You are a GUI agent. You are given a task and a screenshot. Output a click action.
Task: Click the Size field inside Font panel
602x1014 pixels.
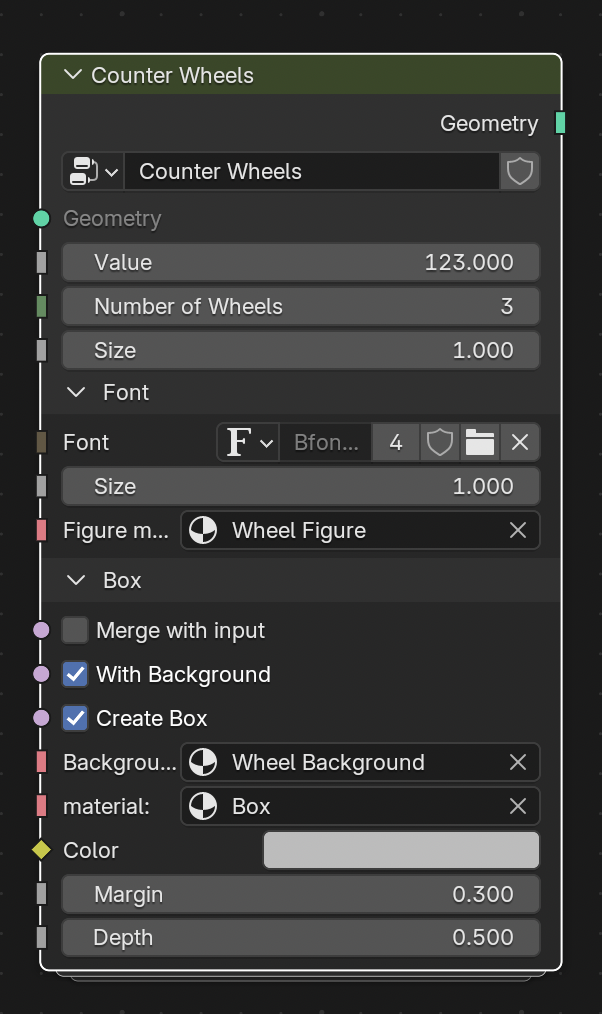pyautogui.click(x=301, y=486)
